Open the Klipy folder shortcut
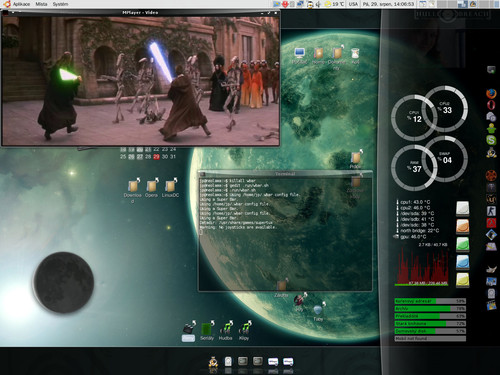This screenshot has width=500, height=375. click(245, 330)
